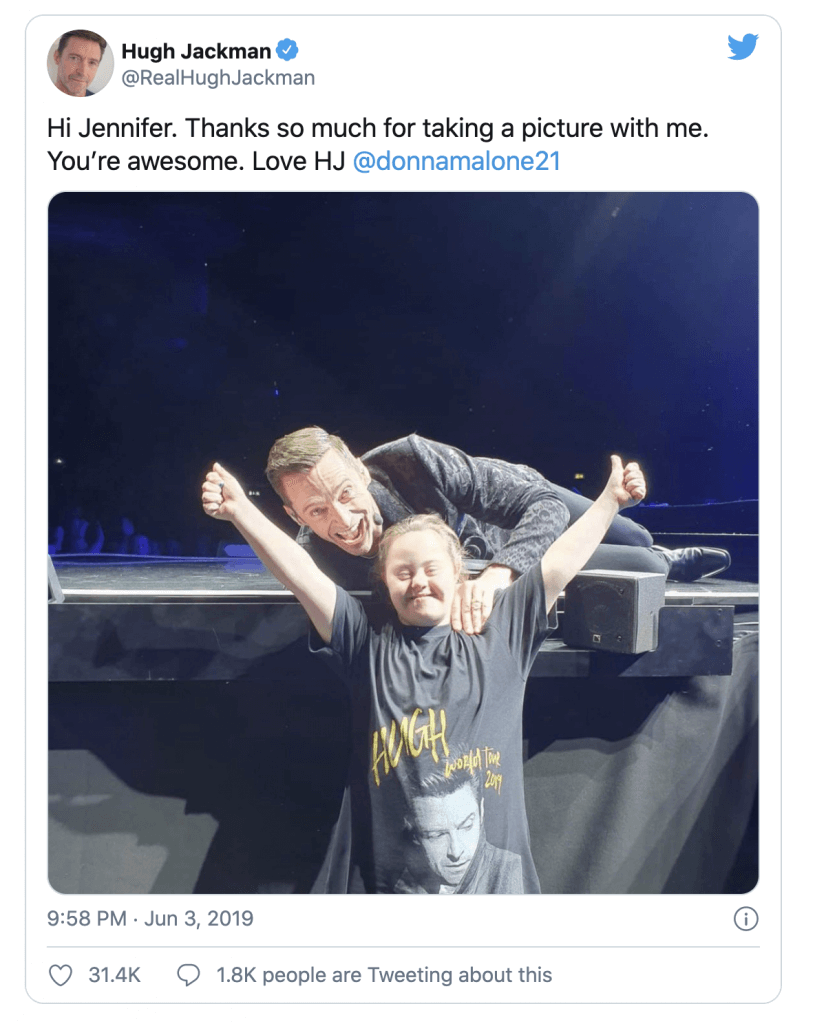Click the 'Hi Jennifer. Thanks so much' text line
Screen dimensions: 815x1024
click(377, 128)
